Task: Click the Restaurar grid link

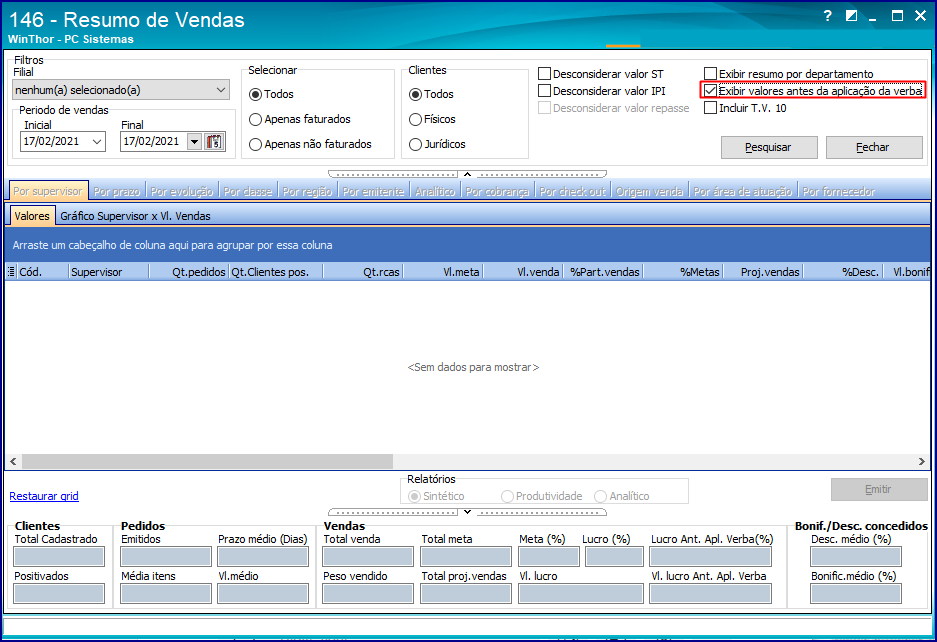Action: 44,496
